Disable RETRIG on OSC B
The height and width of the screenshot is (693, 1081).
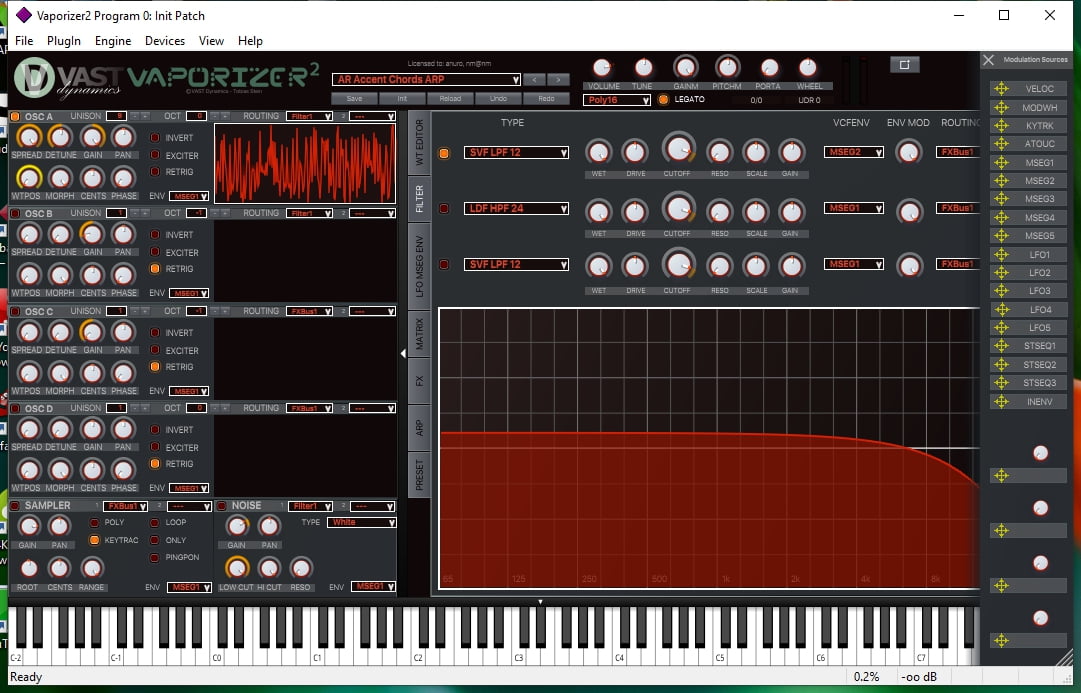(155, 269)
